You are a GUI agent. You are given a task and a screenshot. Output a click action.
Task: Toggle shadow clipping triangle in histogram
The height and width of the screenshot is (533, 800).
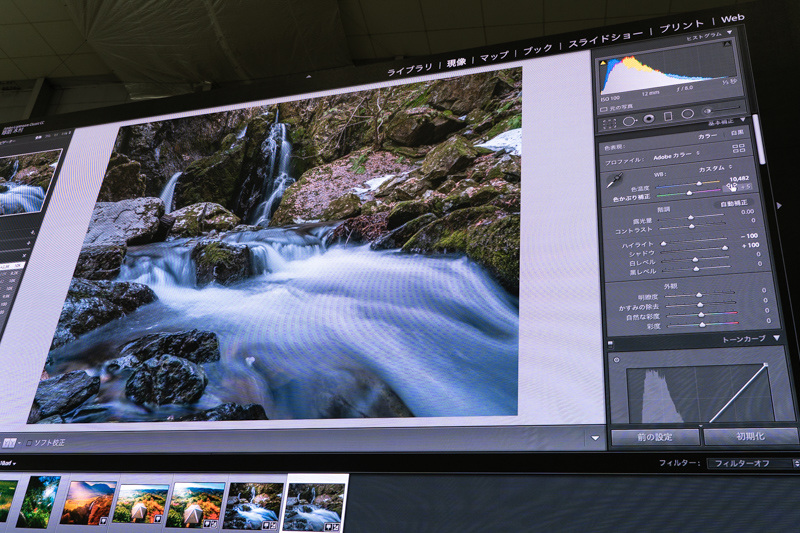click(x=603, y=63)
